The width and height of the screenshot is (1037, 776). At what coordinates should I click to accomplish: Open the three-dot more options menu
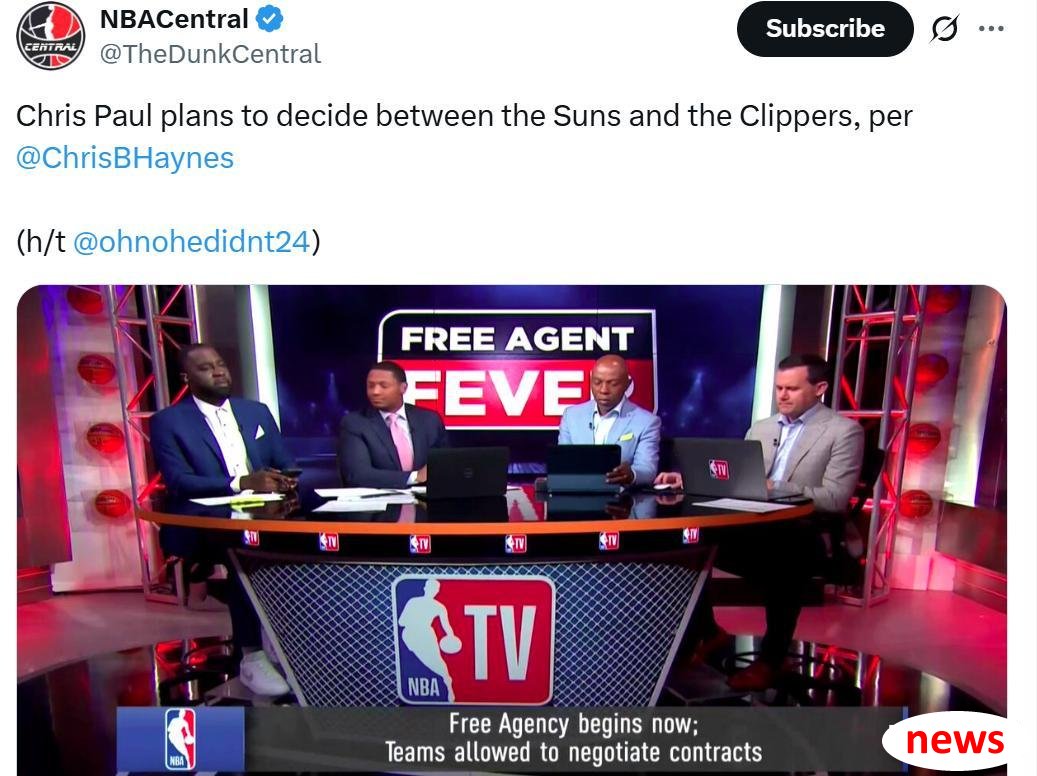[x=991, y=28]
